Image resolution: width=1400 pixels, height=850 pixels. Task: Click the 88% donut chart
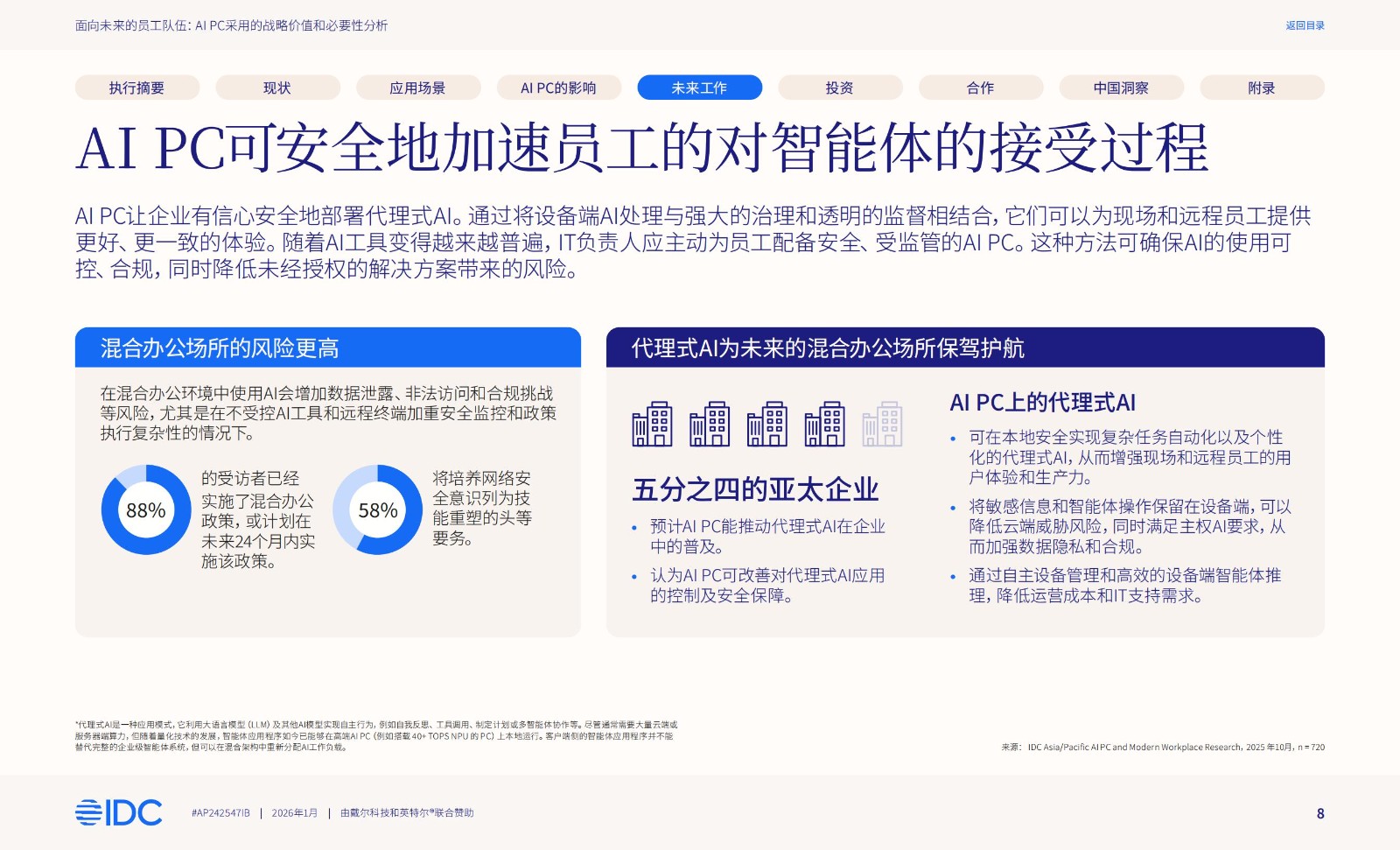coord(145,509)
